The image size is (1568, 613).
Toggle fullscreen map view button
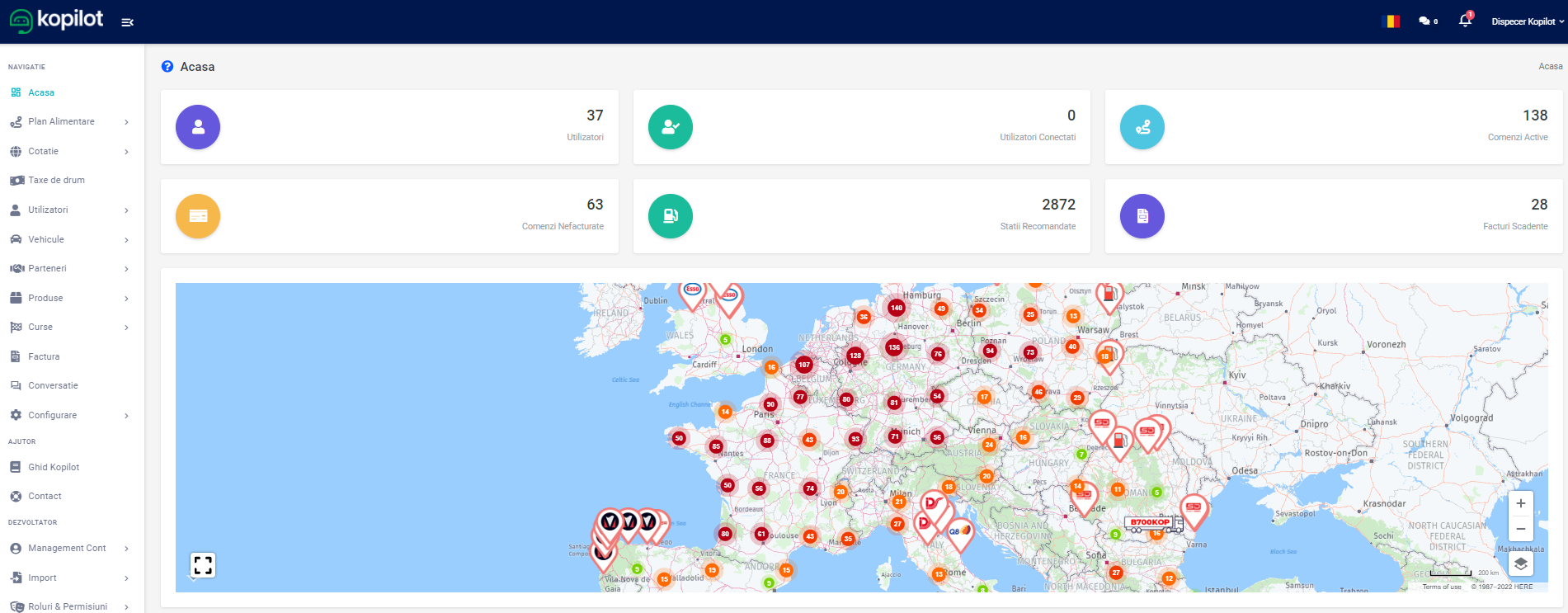(x=203, y=565)
